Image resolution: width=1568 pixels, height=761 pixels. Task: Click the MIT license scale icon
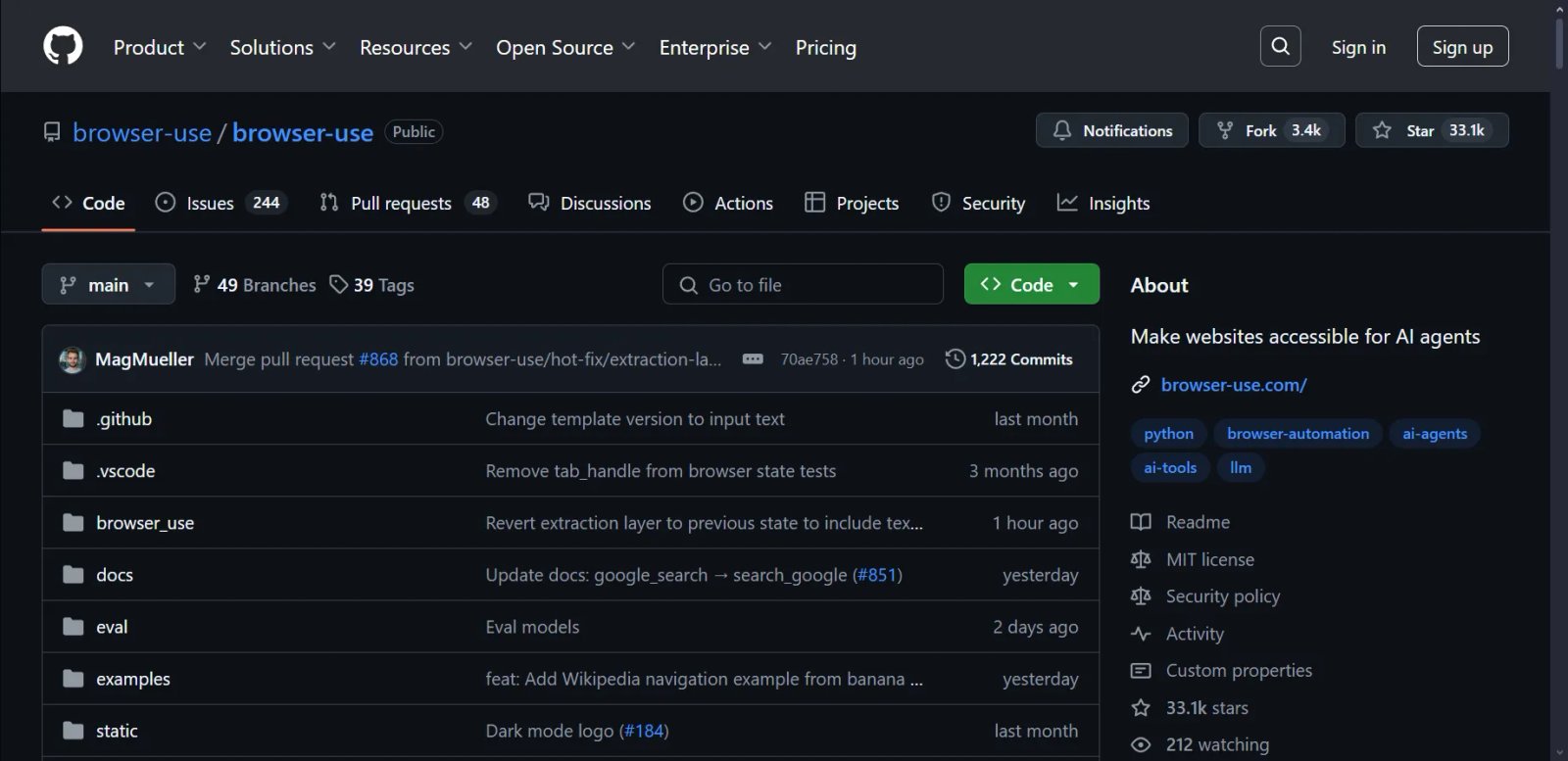1141,559
